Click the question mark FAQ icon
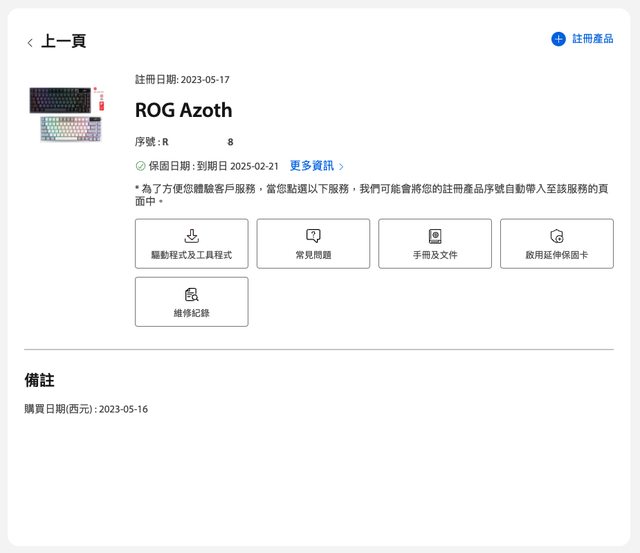Image resolution: width=640 pixels, height=553 pixels. [313, 236]
